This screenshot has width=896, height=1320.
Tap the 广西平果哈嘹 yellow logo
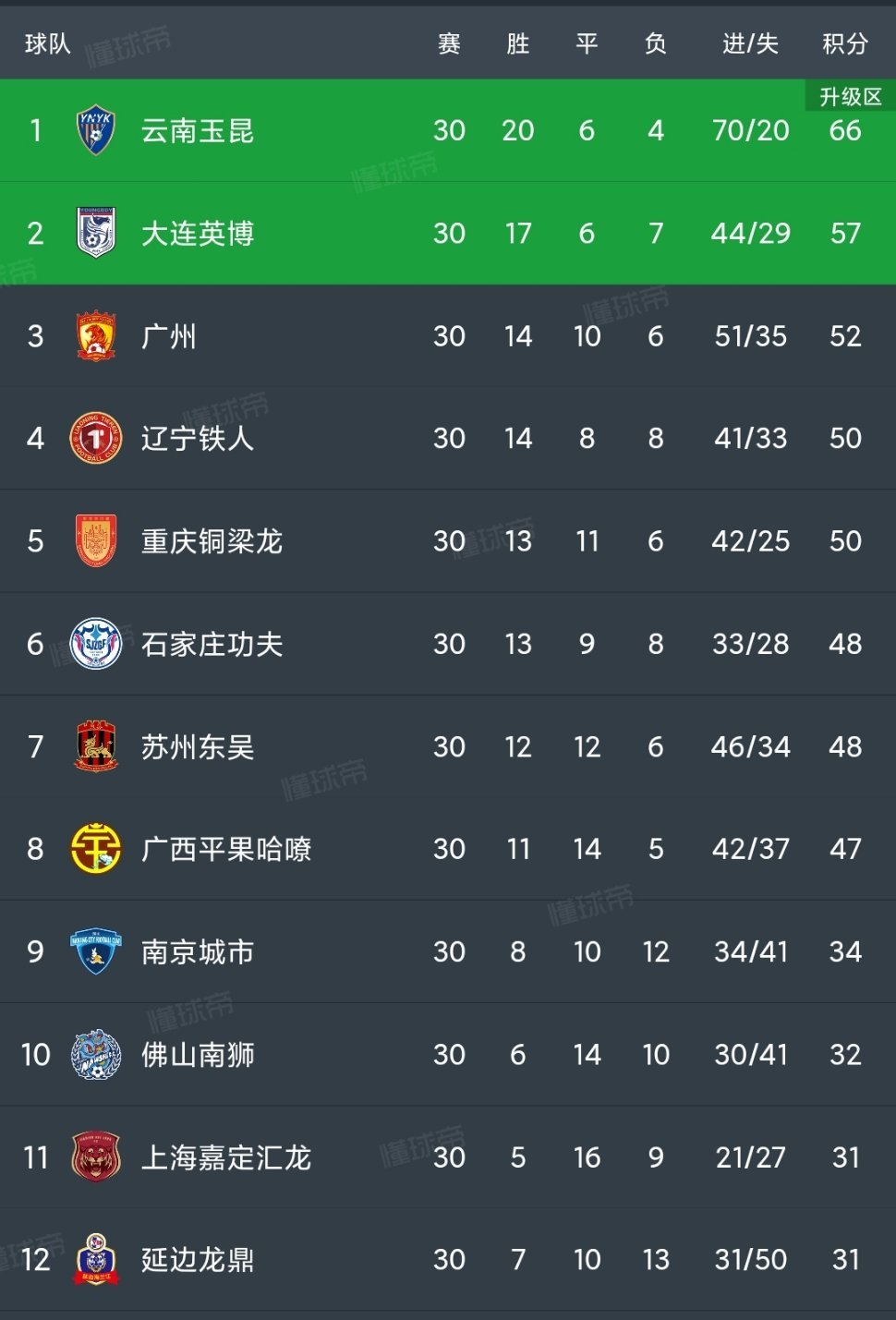(96, 849)
